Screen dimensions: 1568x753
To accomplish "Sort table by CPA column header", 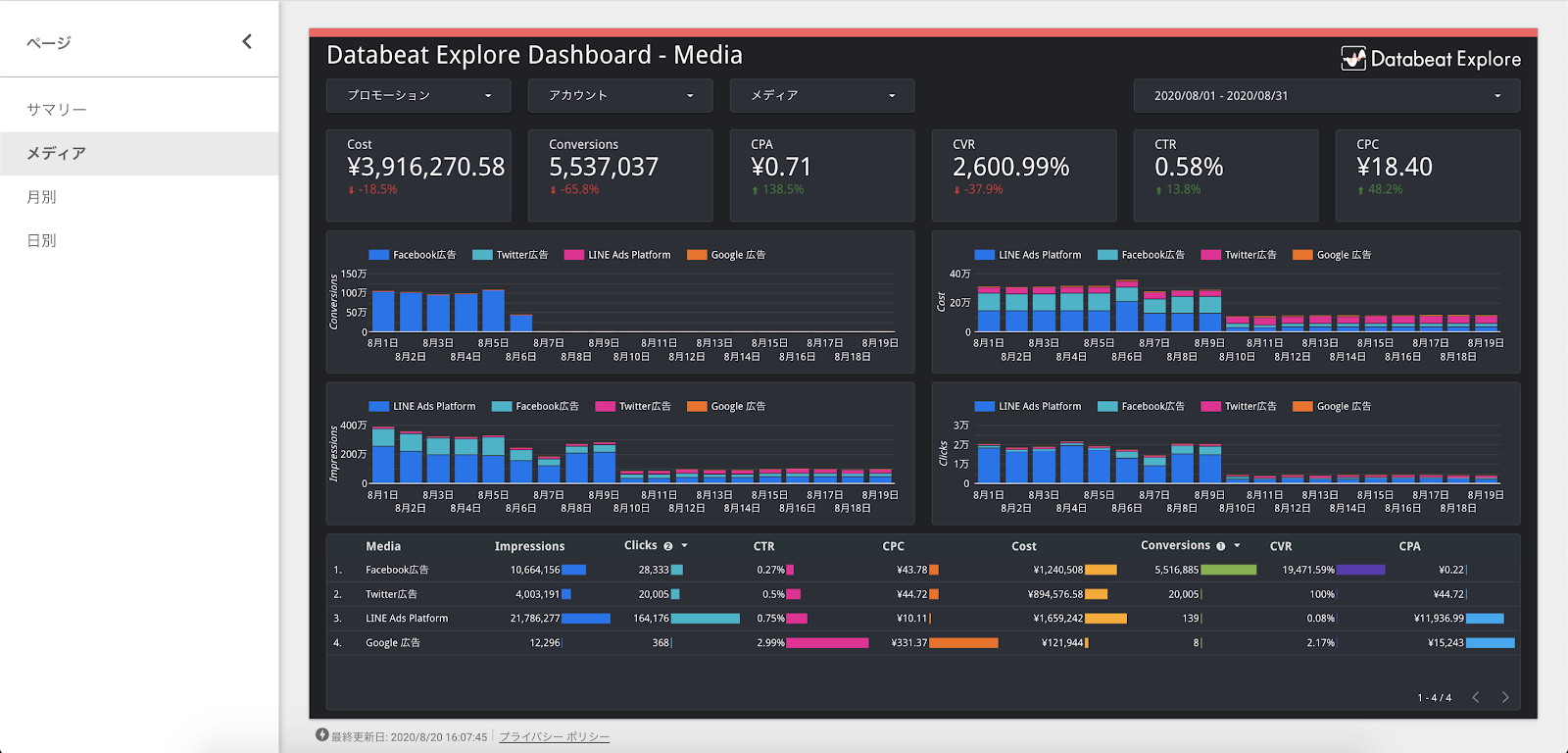I will coord(1409,546).
